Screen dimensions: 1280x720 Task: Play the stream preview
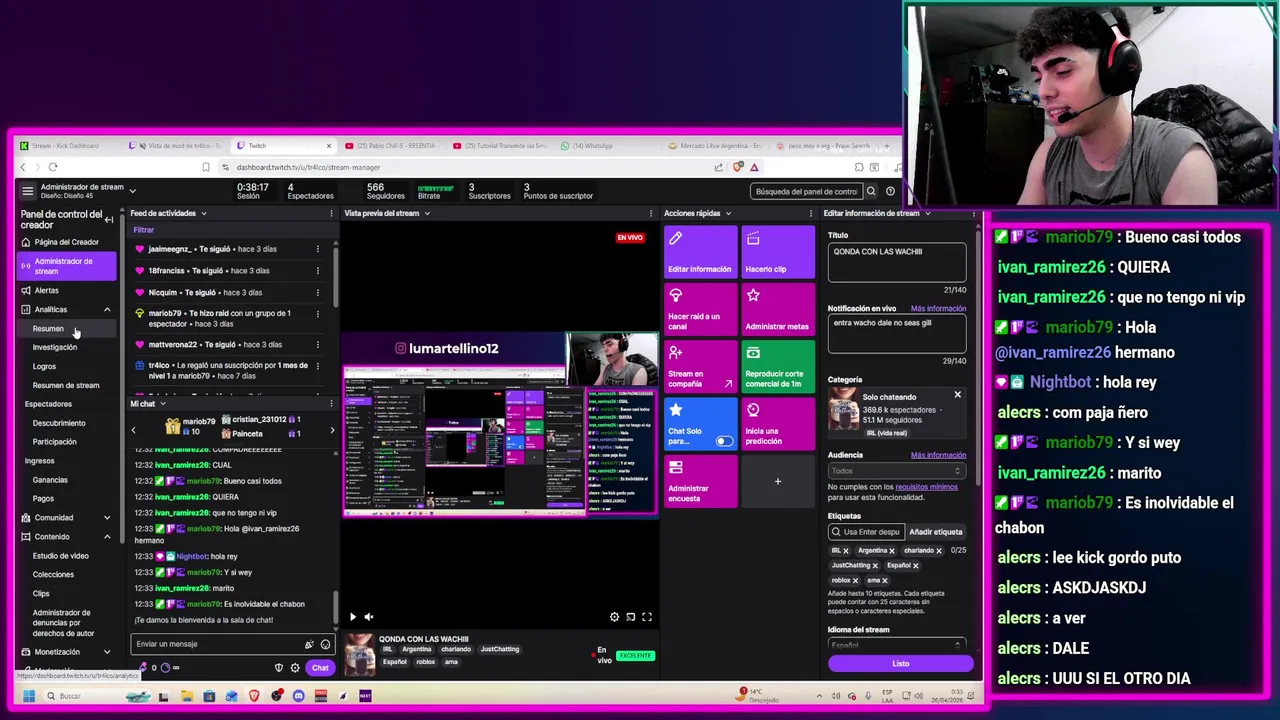[x=352, y=617]
